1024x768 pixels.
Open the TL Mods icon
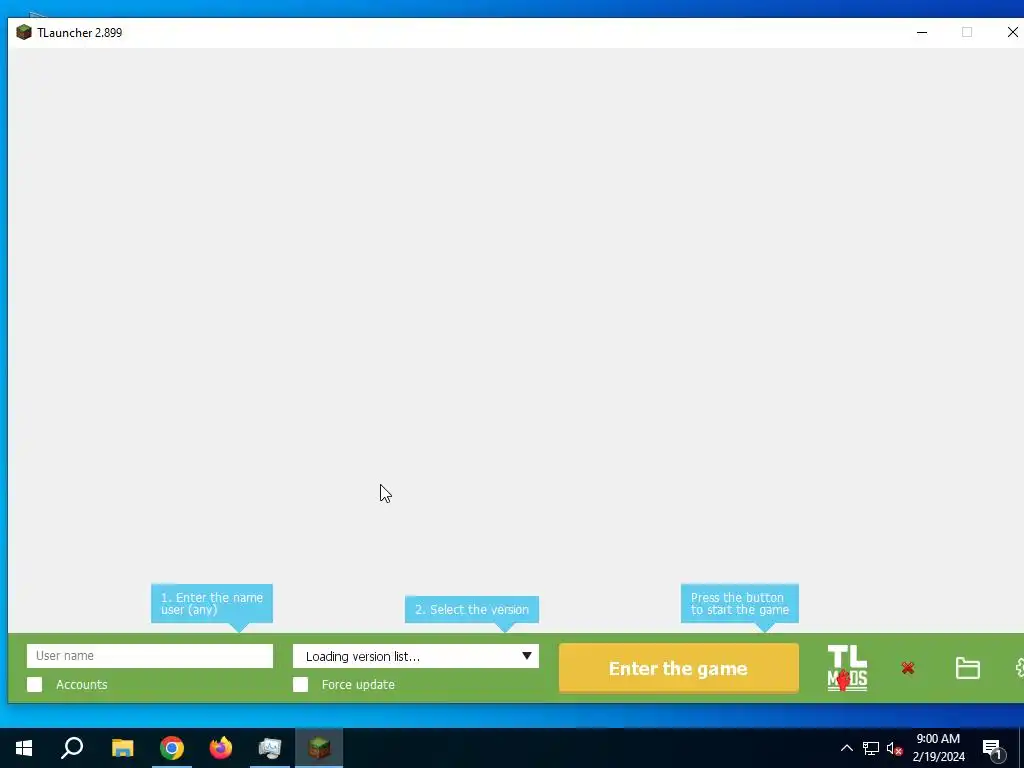click(x=847, y=668)
